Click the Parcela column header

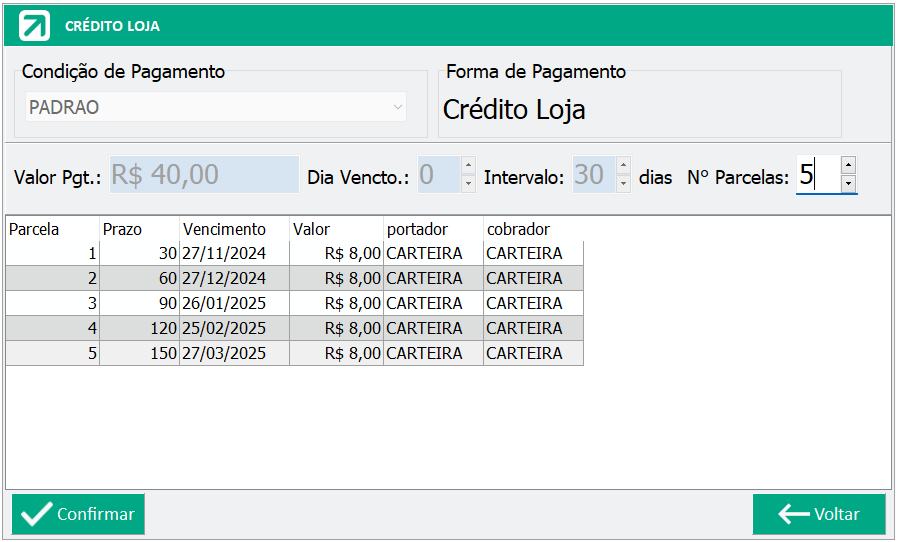point(53,229)
